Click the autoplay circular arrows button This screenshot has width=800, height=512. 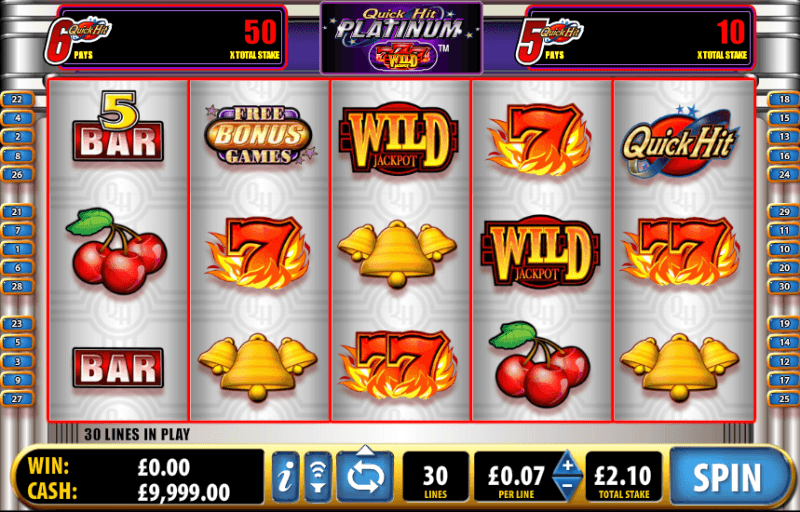[x=365, y=478]
